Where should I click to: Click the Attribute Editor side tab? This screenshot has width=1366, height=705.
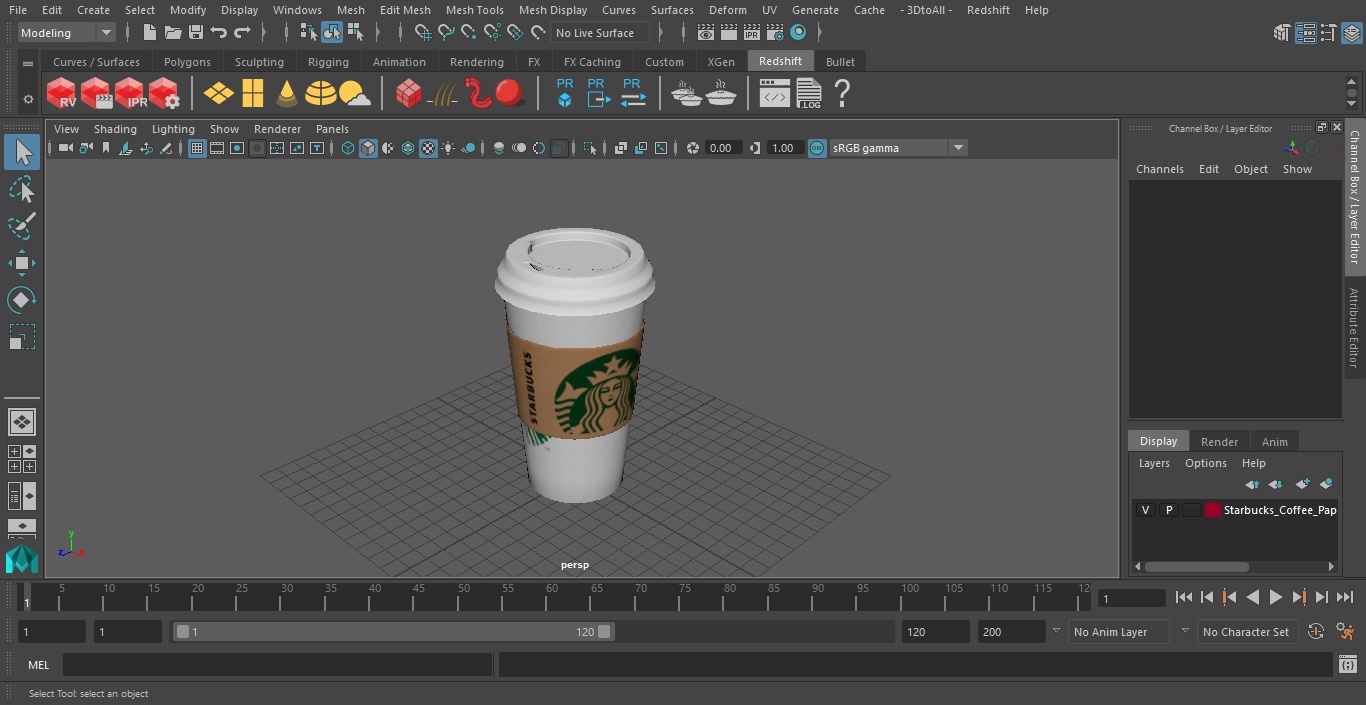(1354, 328)
